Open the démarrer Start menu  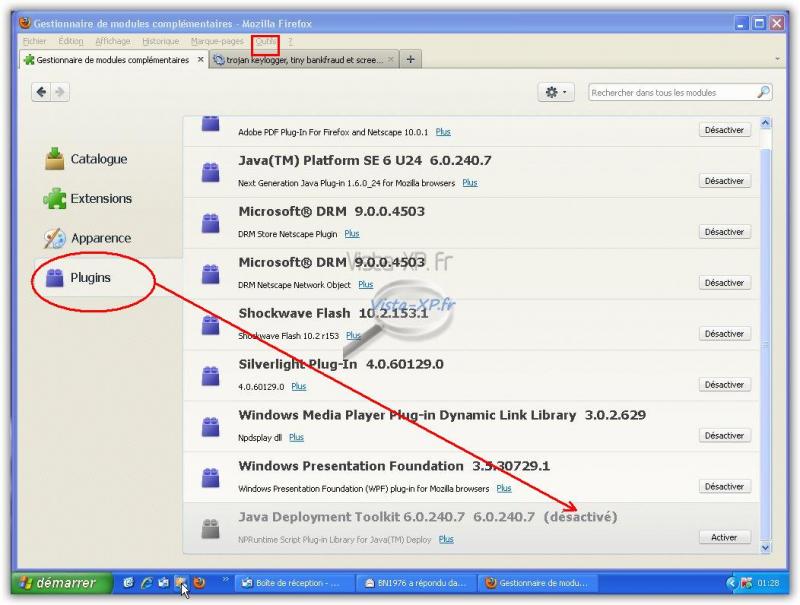(62, 583)
